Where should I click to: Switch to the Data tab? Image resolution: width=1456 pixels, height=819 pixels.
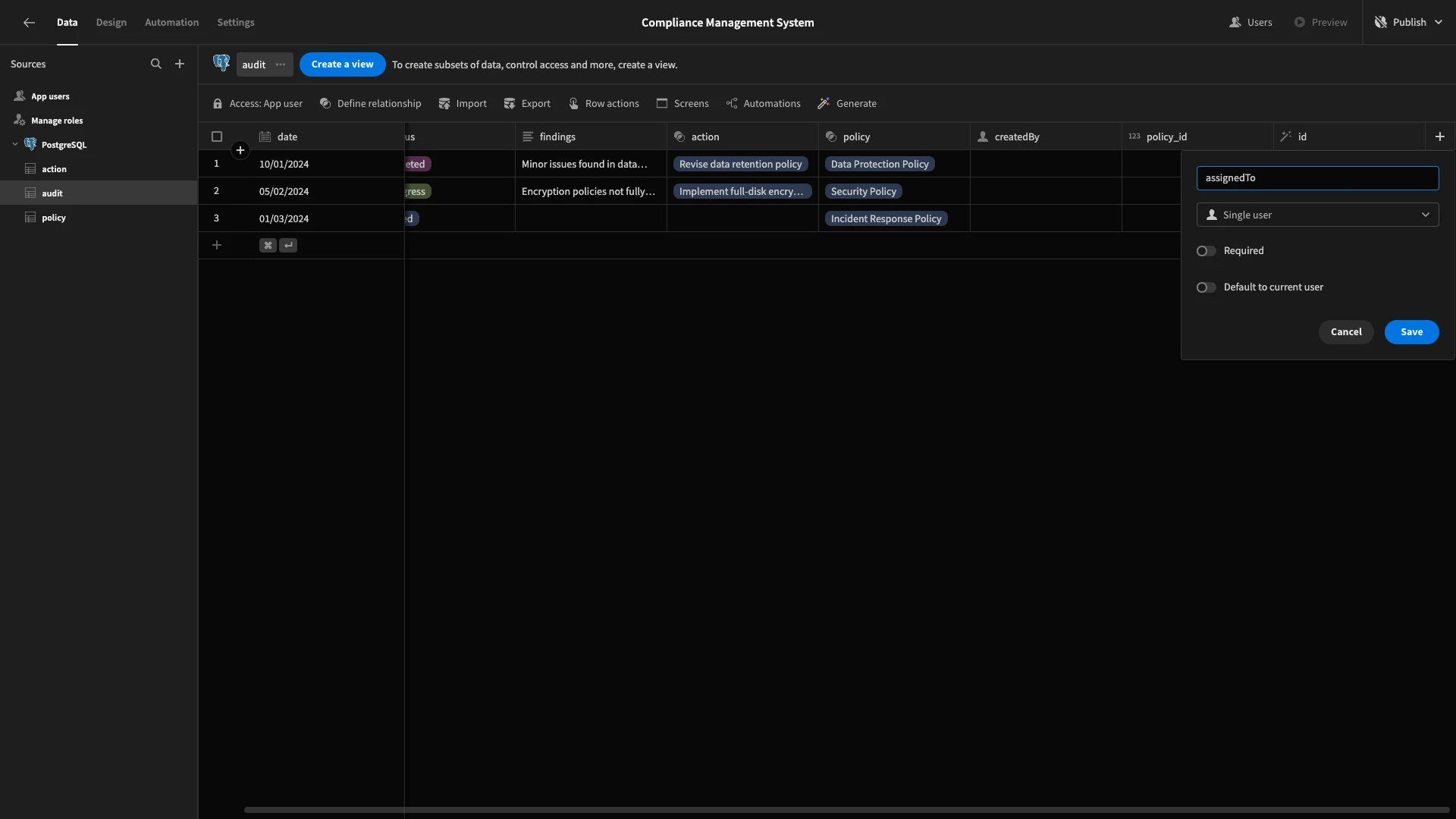pos(67,23)
